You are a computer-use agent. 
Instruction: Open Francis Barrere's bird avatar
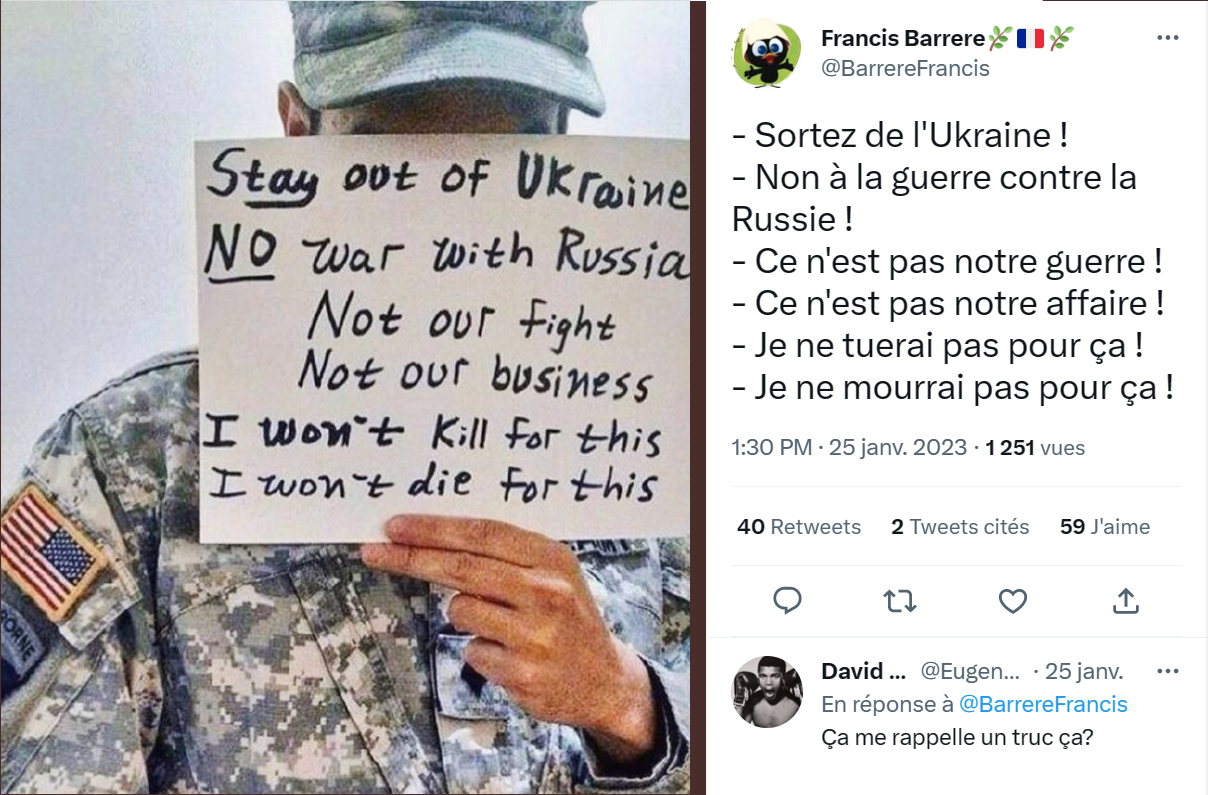766,53
